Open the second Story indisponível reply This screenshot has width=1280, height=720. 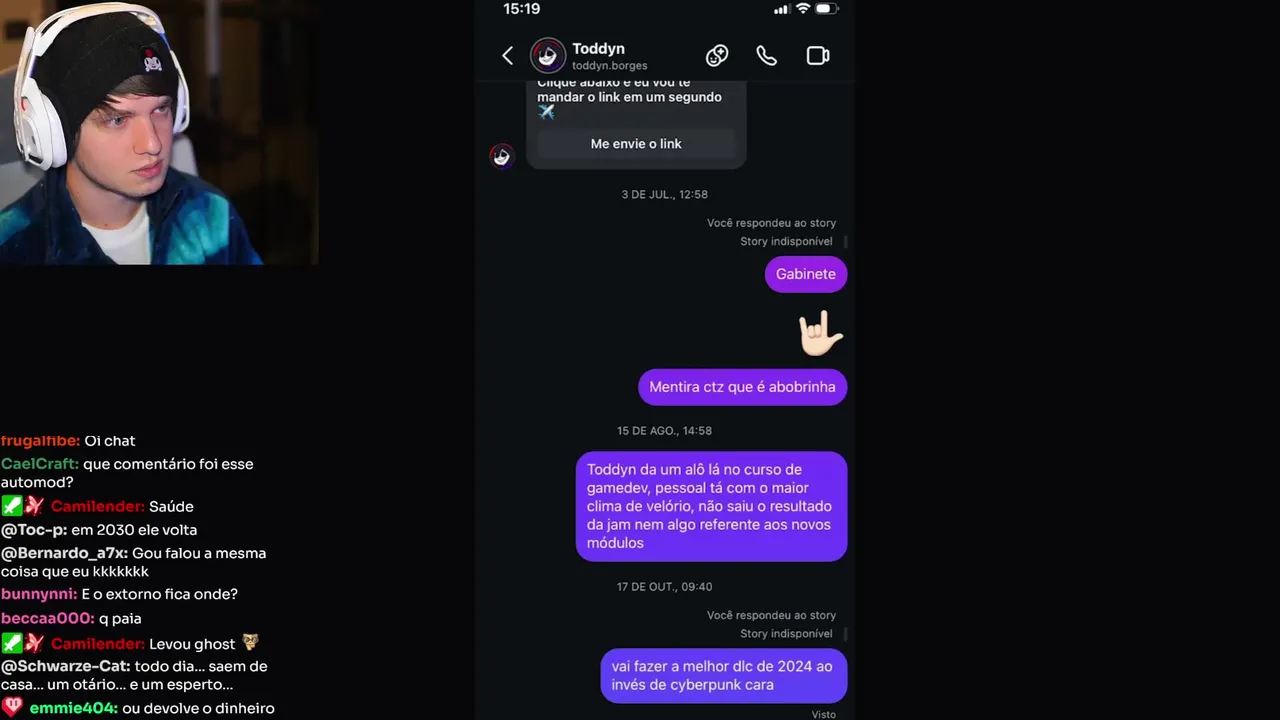(786, 633)
